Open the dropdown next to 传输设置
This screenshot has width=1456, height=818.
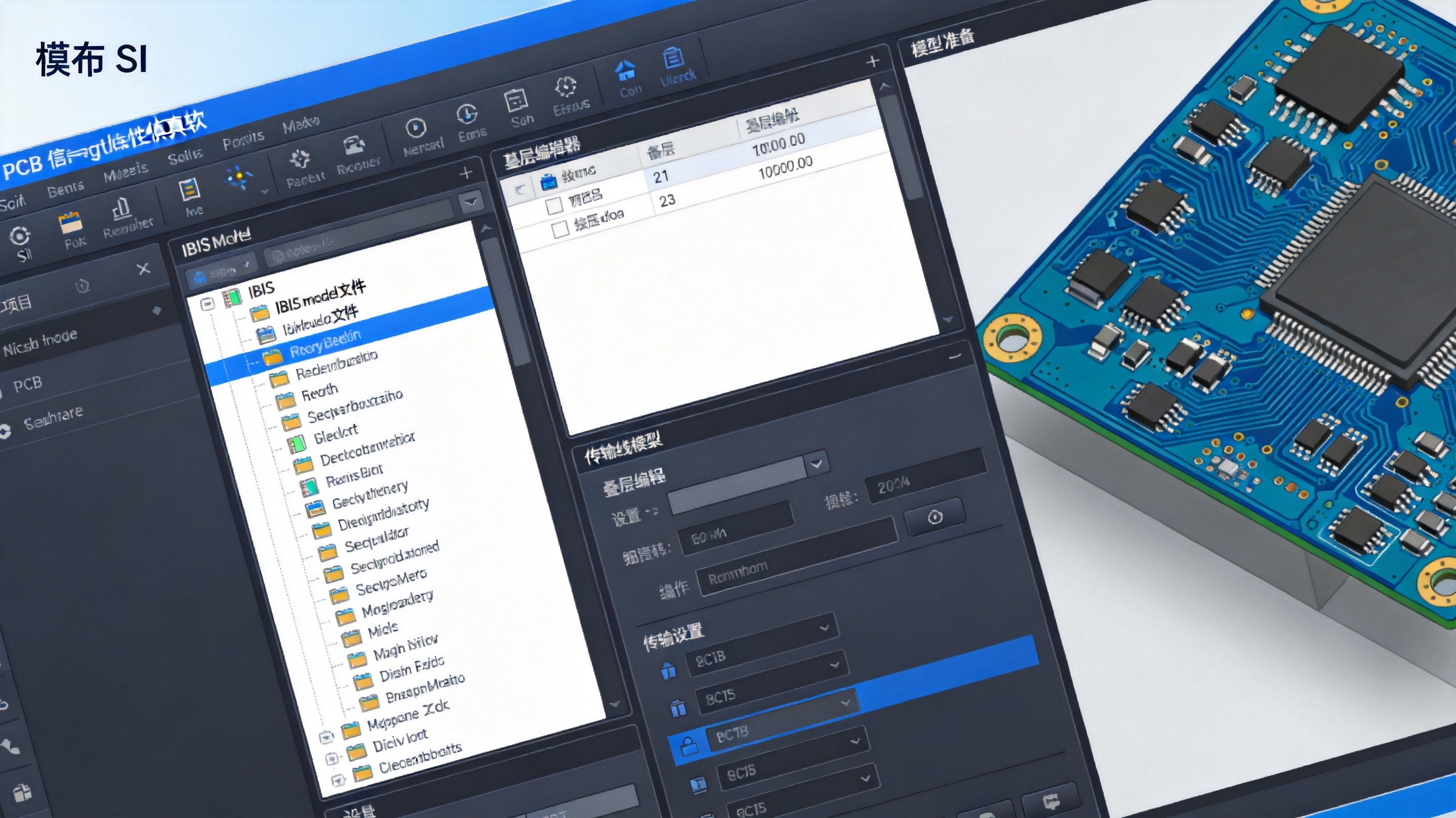825,628
